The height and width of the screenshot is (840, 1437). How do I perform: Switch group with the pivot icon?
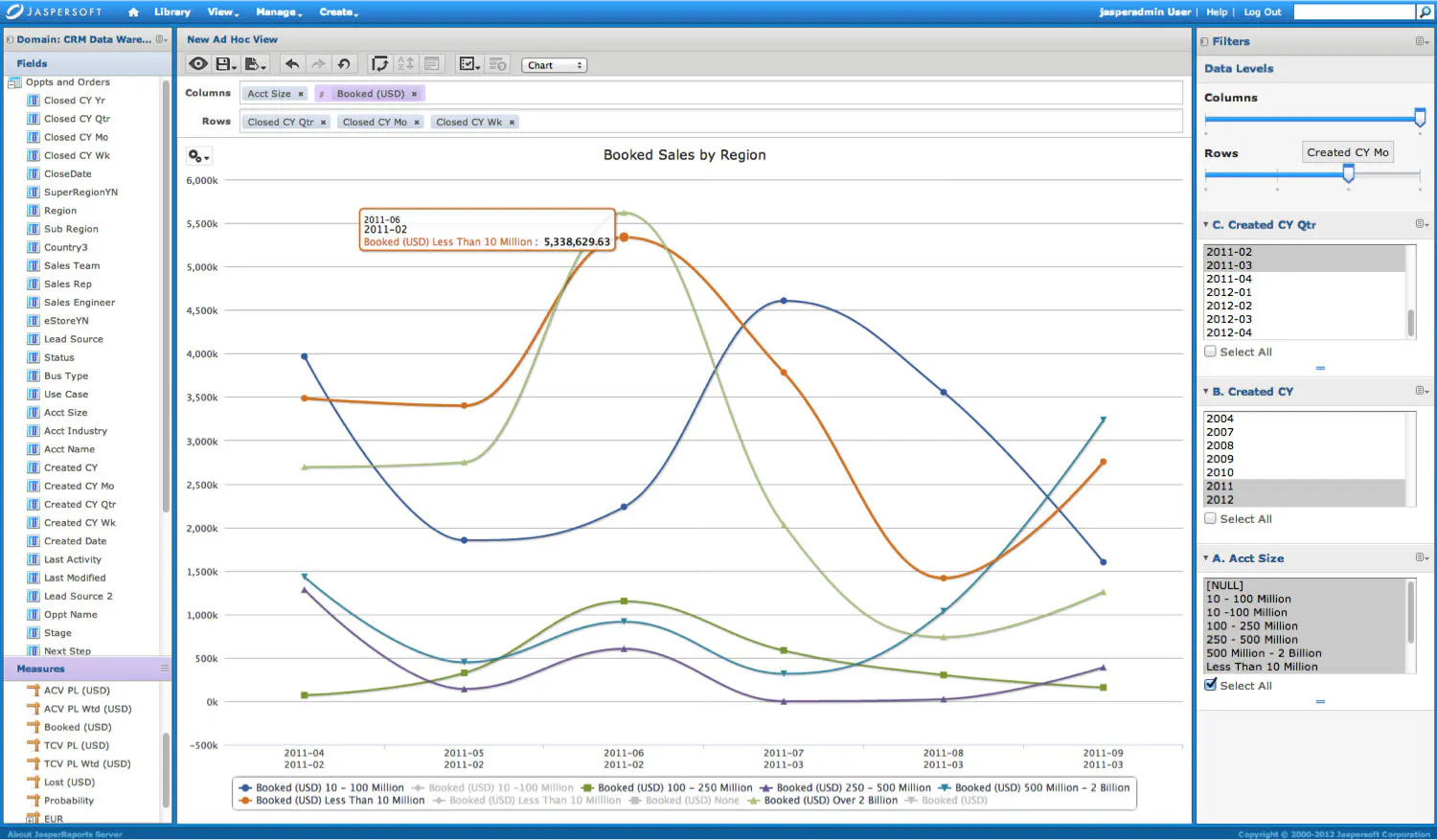click(x=380, y=64)
